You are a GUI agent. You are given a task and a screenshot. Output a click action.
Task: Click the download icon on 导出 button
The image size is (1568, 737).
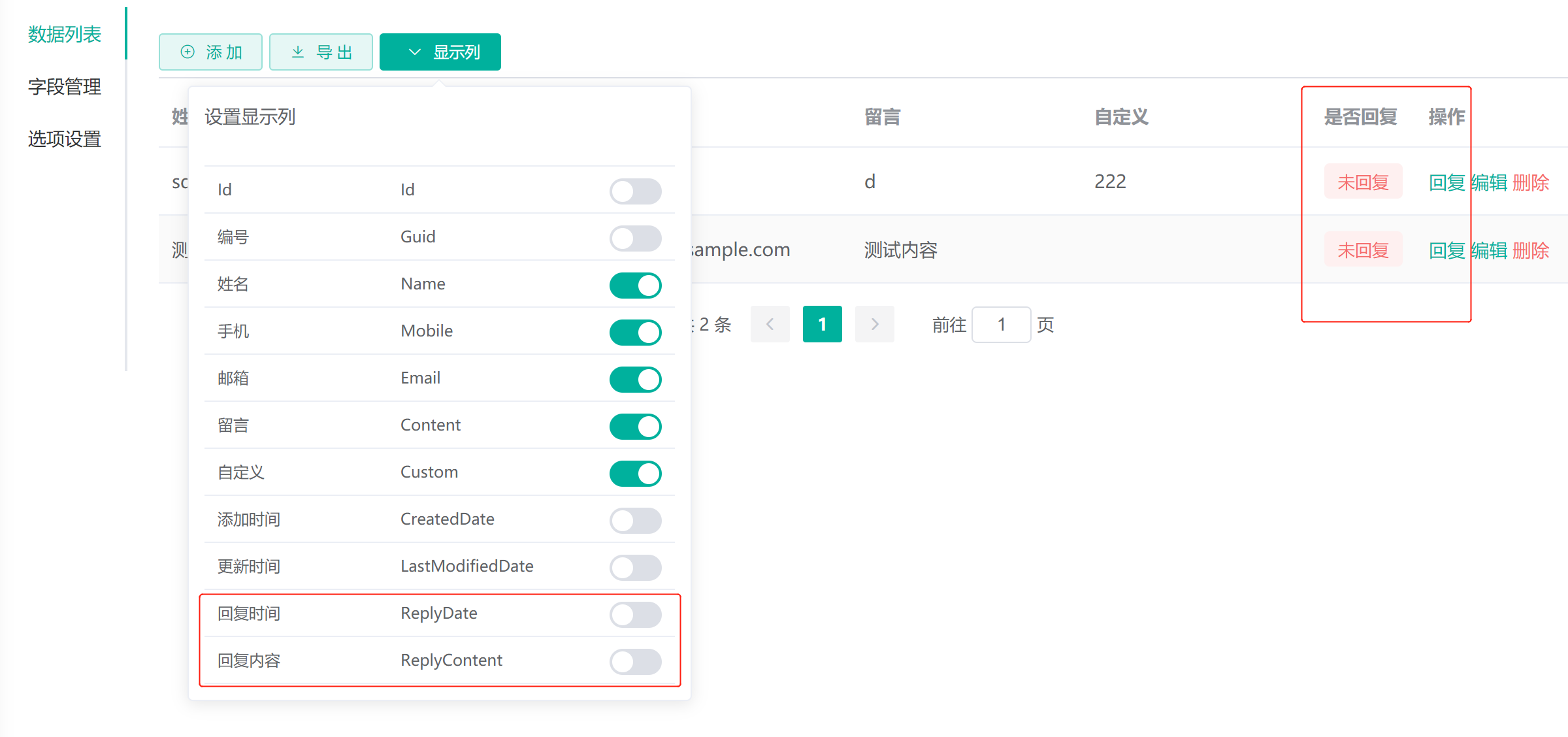(298, 52)
